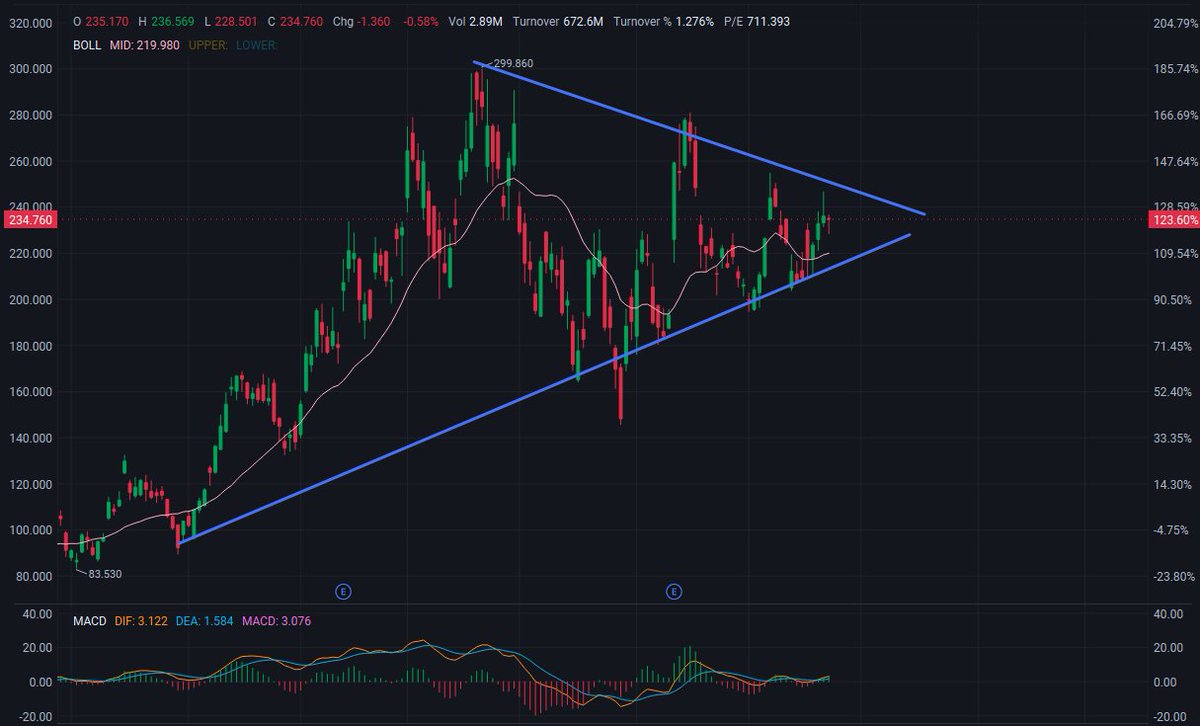Click the 185.74% right axis label
This screenshot has width=1200, height=726.
pos(1175,69)
